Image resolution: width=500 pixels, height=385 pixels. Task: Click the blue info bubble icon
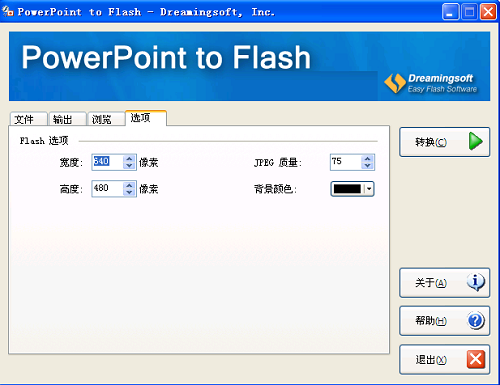pos(476,282)
